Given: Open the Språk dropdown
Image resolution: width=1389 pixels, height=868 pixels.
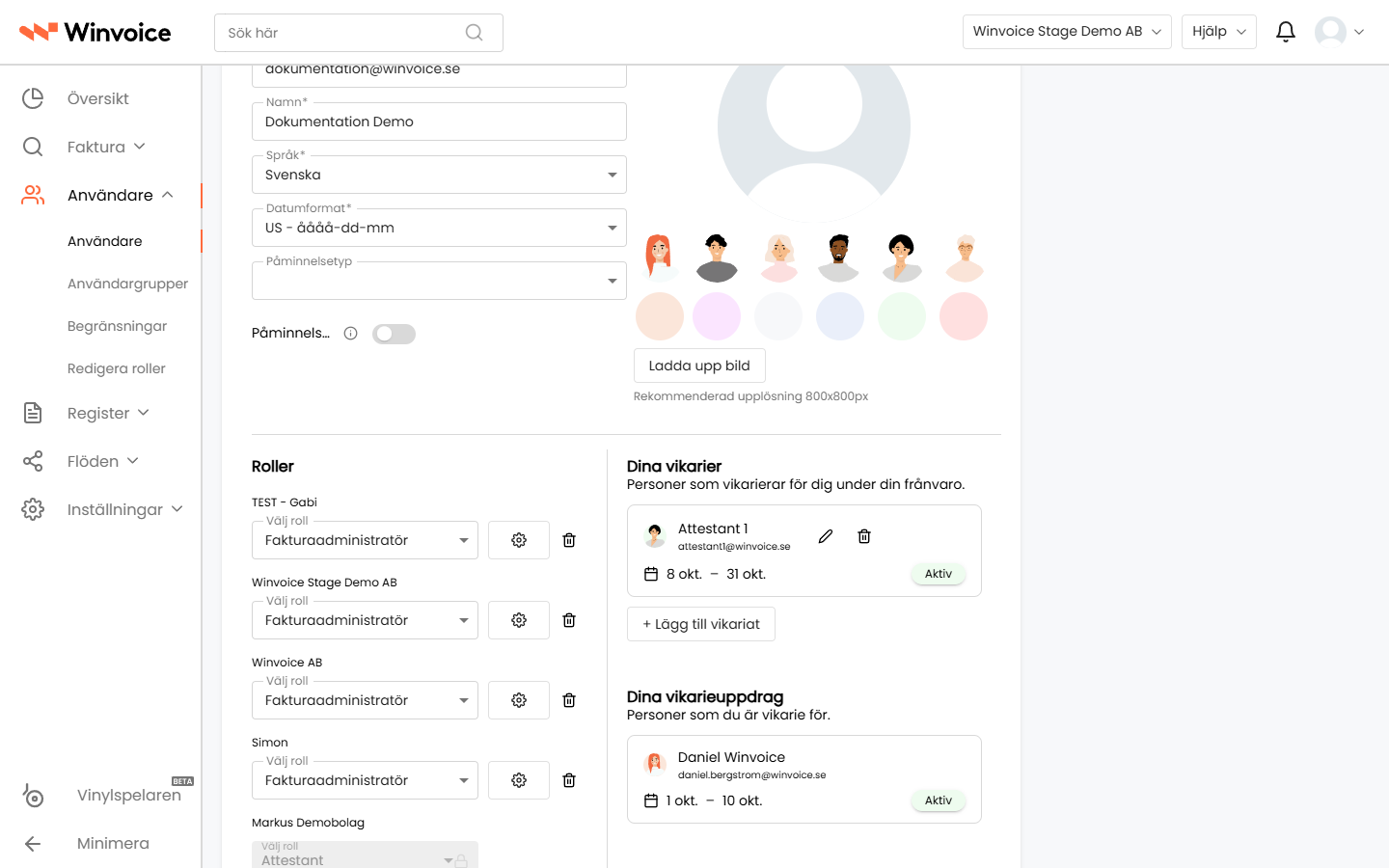Looking at the screenshot, I should pos(439,175).
